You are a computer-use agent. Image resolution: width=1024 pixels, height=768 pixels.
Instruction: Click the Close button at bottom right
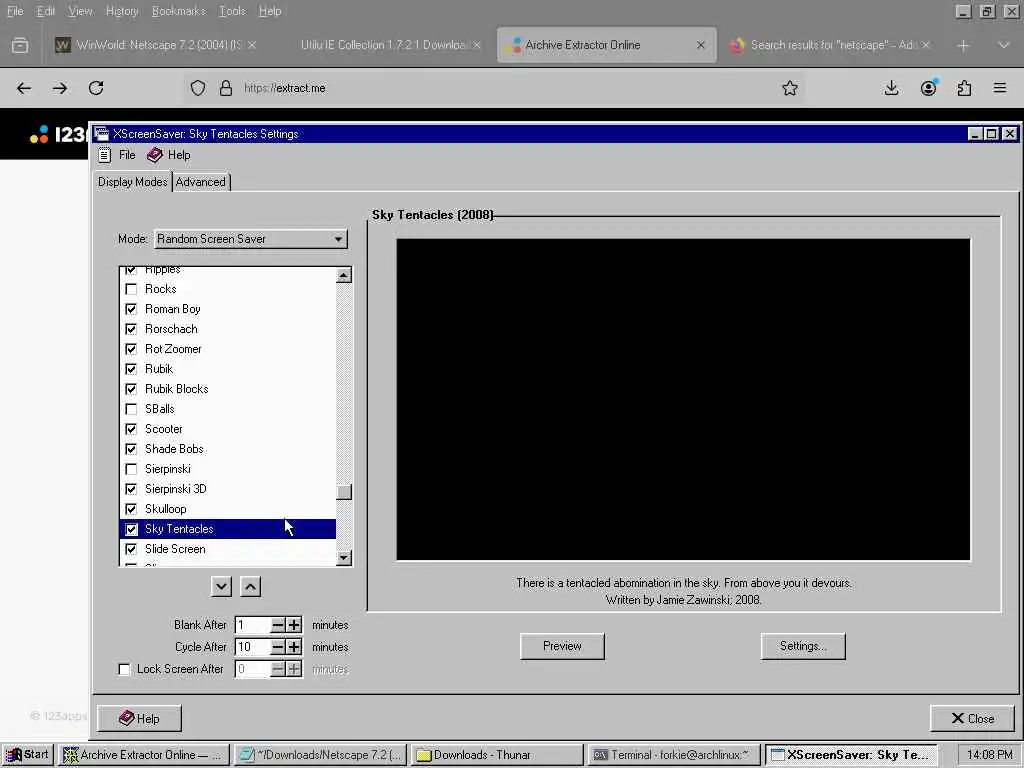pyautogui.click(x=972, y=718)
